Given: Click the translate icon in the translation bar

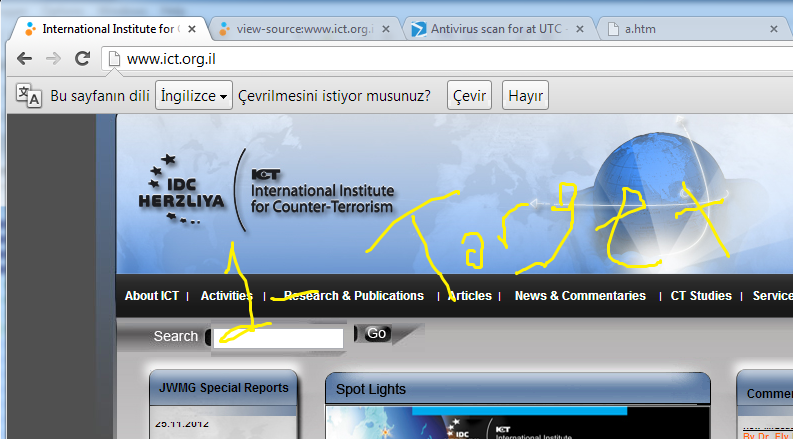Looking at the screenshot, I should pos(28,96).
